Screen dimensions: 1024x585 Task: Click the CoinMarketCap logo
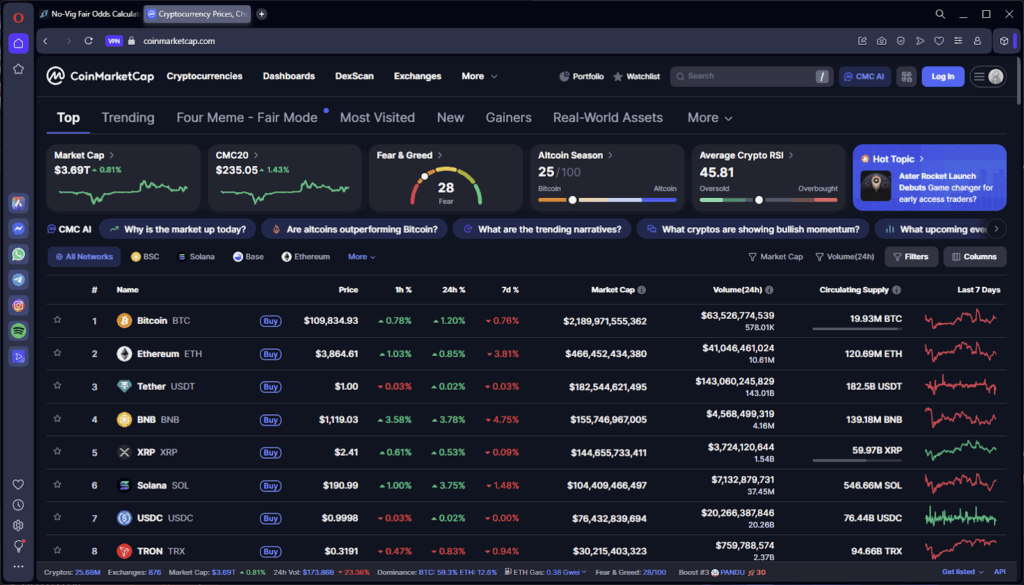pyautogui.click(x=101, y=76)
